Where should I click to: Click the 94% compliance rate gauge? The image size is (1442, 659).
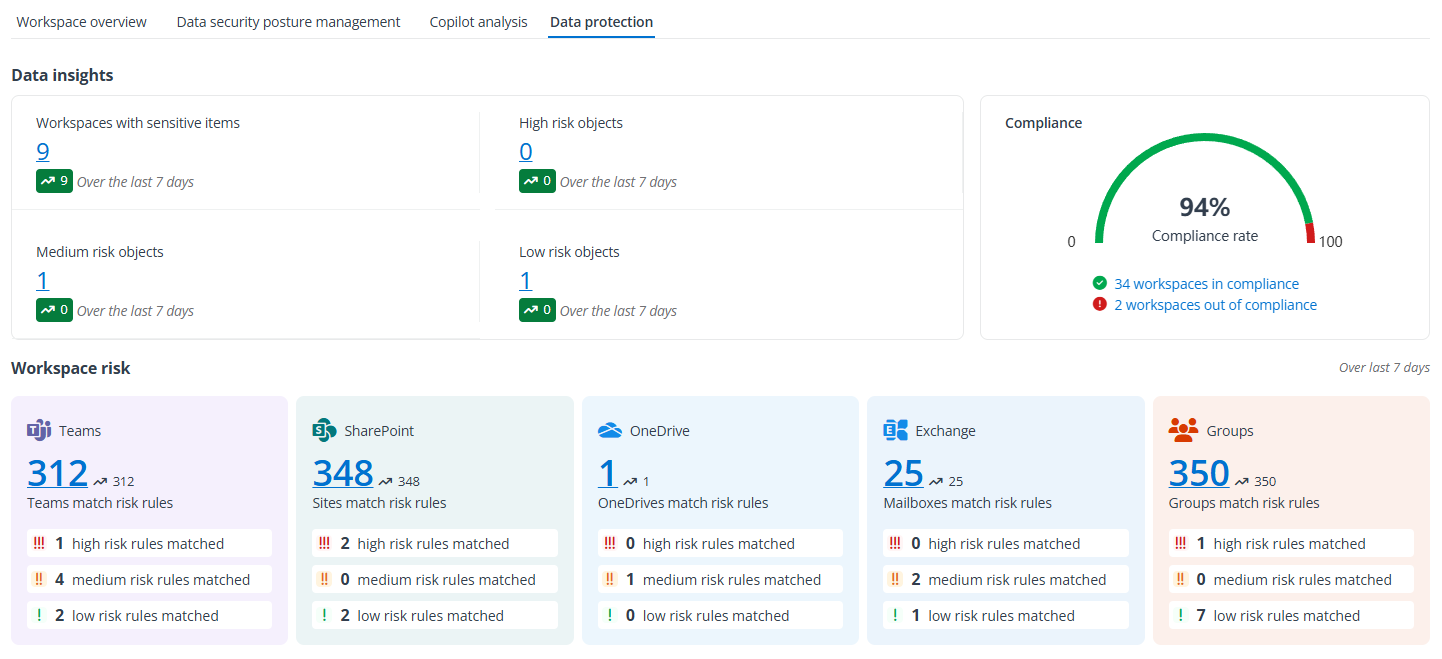pyautogui.click(x=1204, y=207)
